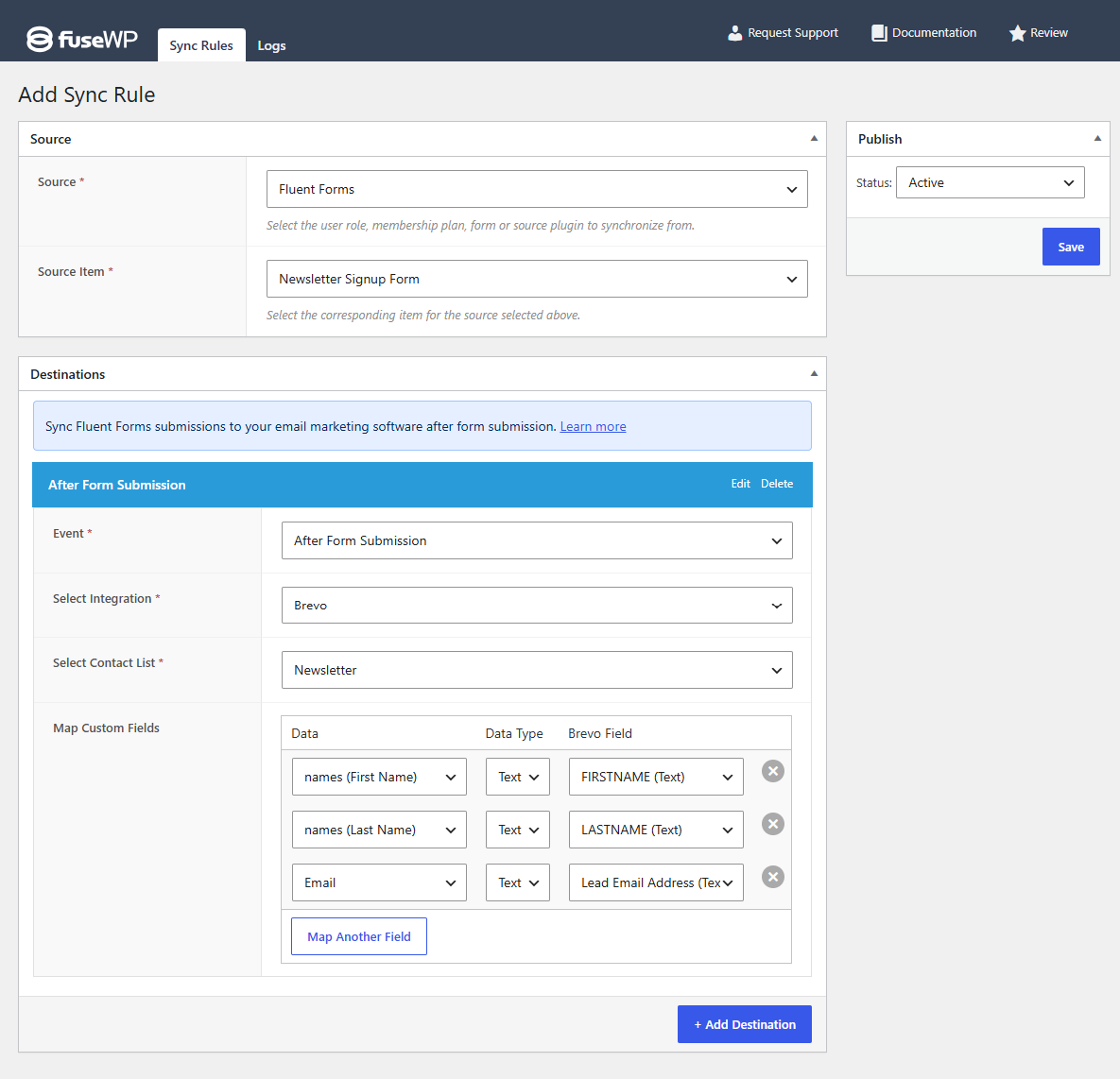The height and width of the screenshot is (1079, 1120).
Task: Open the names (First Name) data dropdown
Action: [x=379, y=777]
